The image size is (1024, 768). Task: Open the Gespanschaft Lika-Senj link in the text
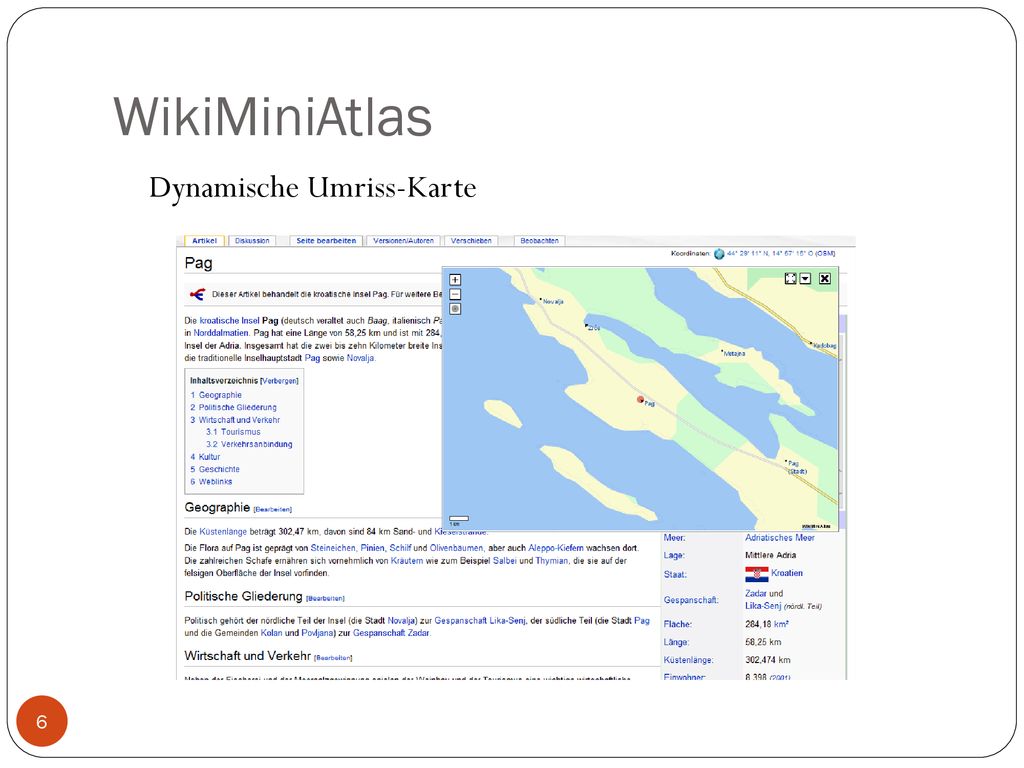click(480, 621)
